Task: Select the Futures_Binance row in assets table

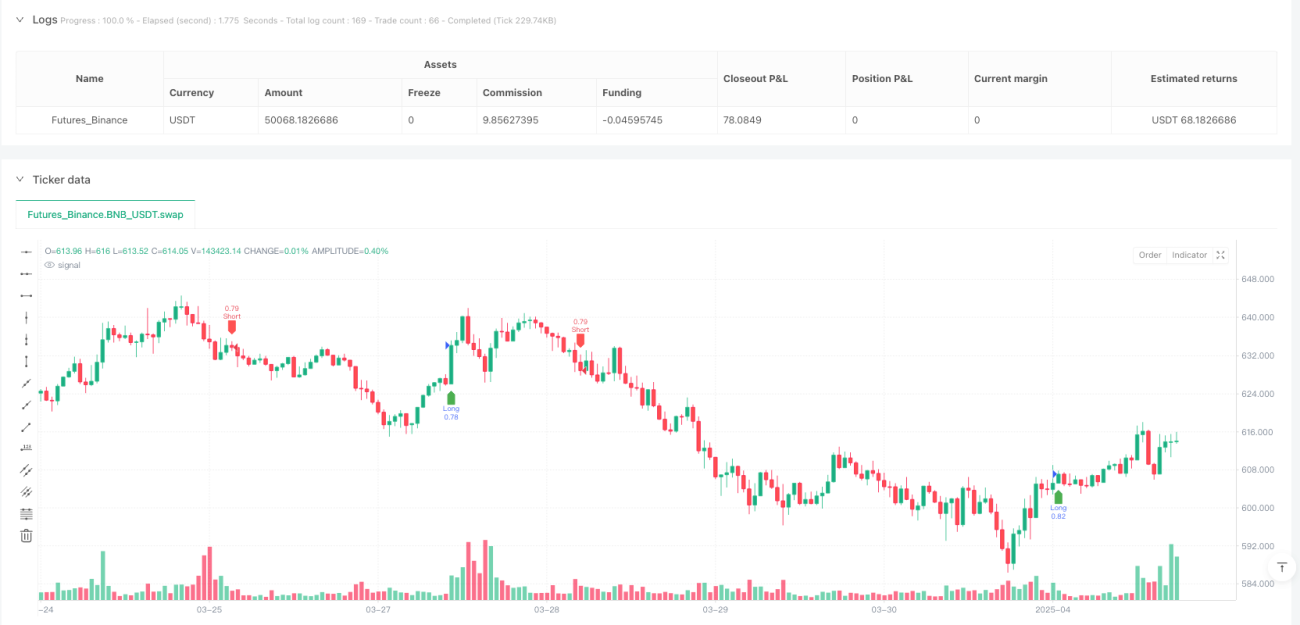Action: [646, 120]
